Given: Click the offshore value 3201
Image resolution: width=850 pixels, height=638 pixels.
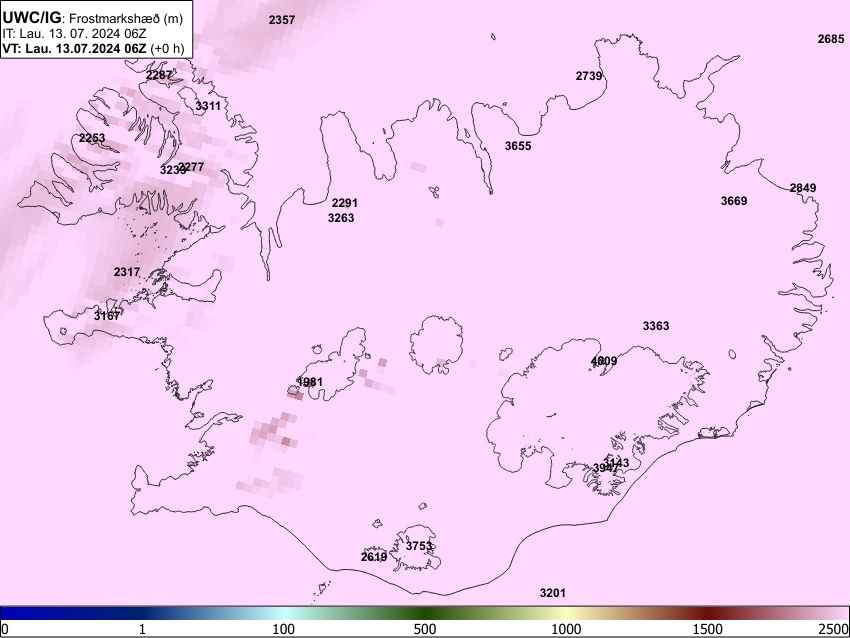Looking at the screenshot, I should 552,593.
